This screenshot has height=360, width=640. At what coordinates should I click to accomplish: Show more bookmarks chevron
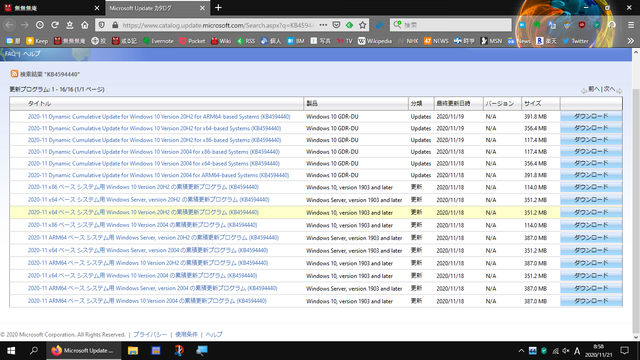point(631,41)
